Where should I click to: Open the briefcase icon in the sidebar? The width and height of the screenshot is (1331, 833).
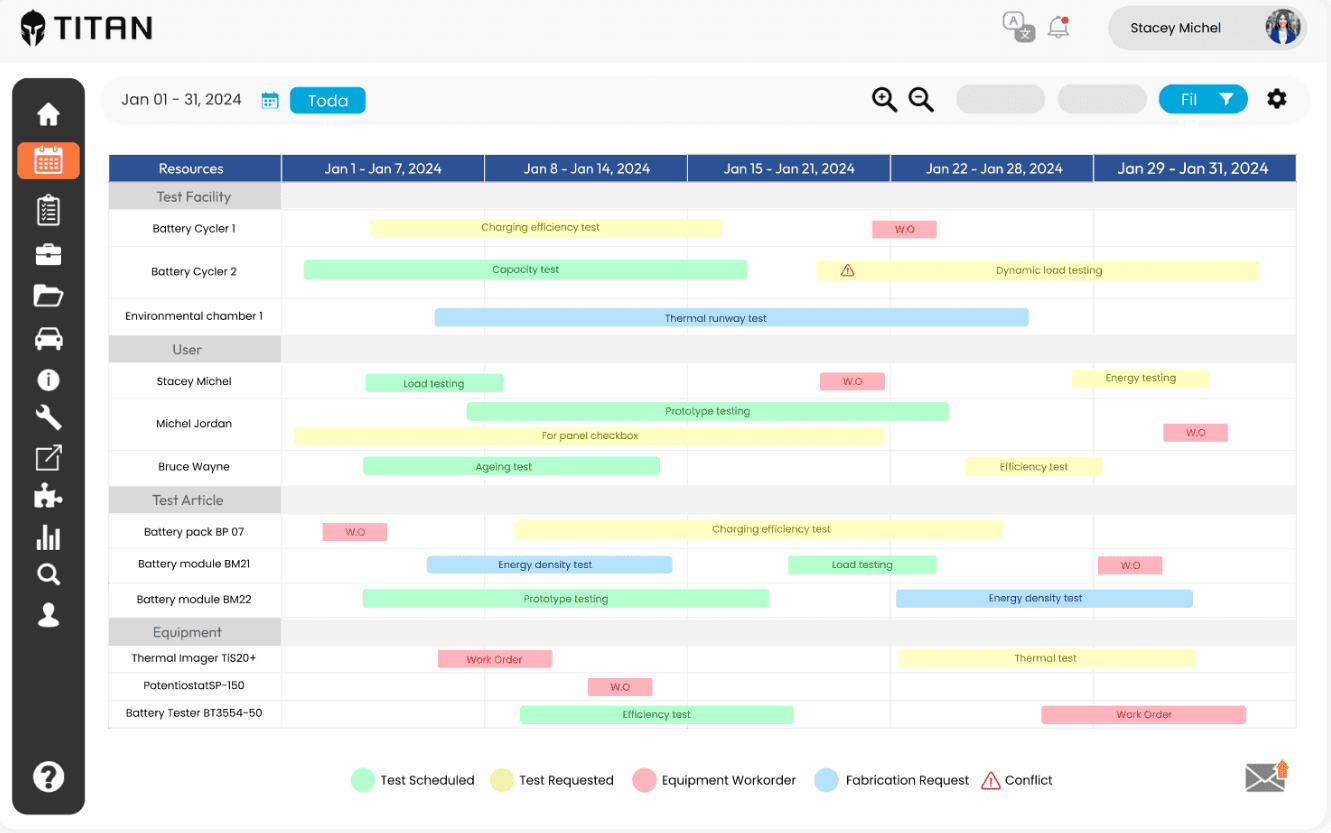tap(48, 252)
